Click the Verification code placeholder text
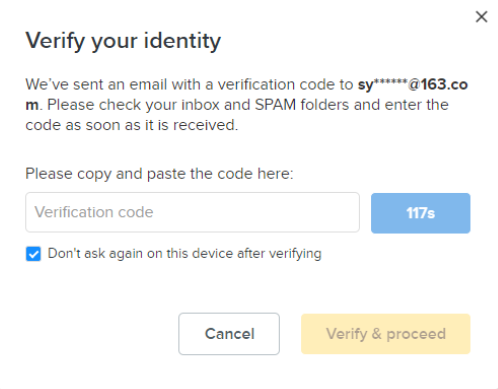498x389 pixels. coord(94,212)
